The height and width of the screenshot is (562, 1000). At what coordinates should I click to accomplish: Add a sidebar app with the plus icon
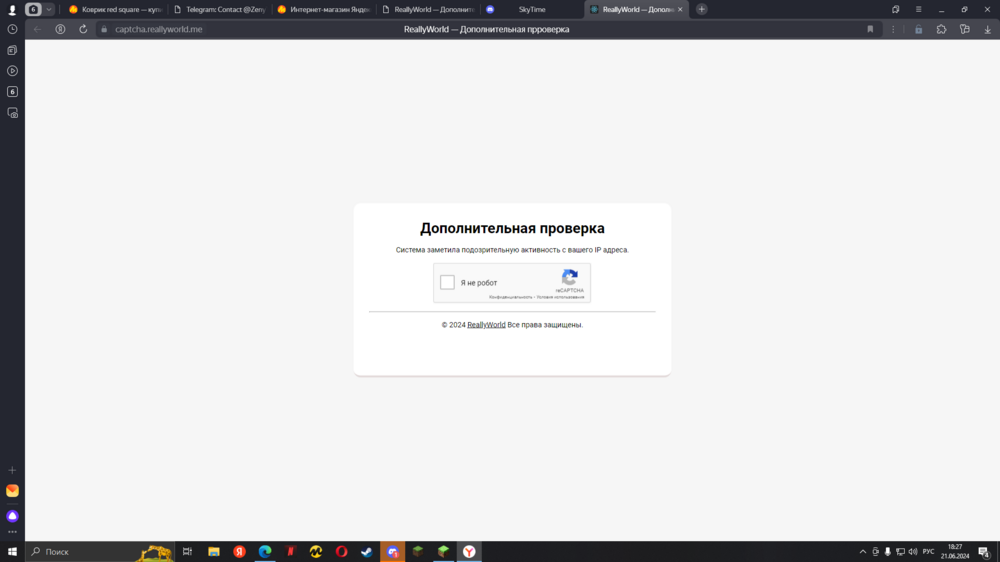coord(12,470)
